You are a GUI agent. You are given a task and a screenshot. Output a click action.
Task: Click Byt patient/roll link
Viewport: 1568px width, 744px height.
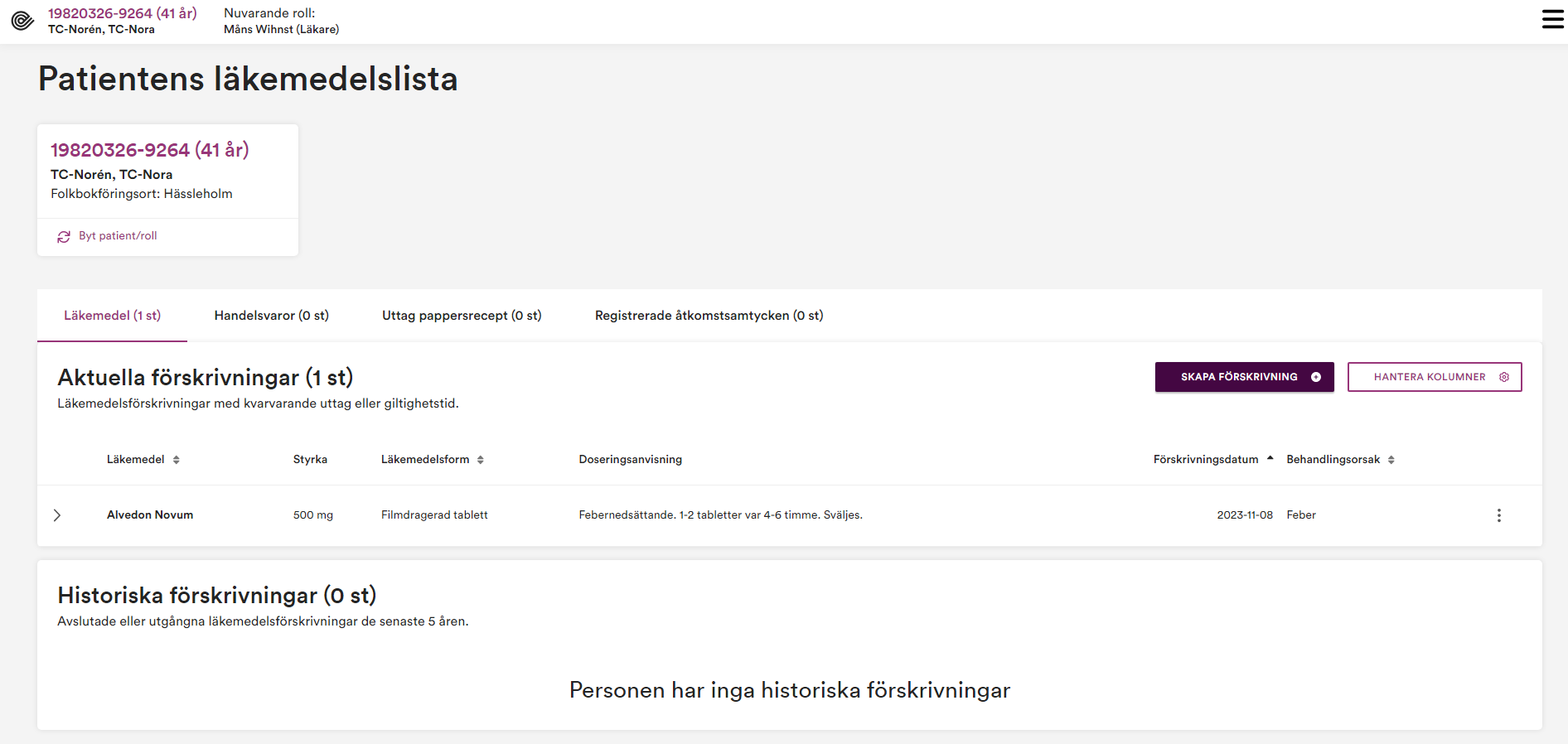click(118, 236)
